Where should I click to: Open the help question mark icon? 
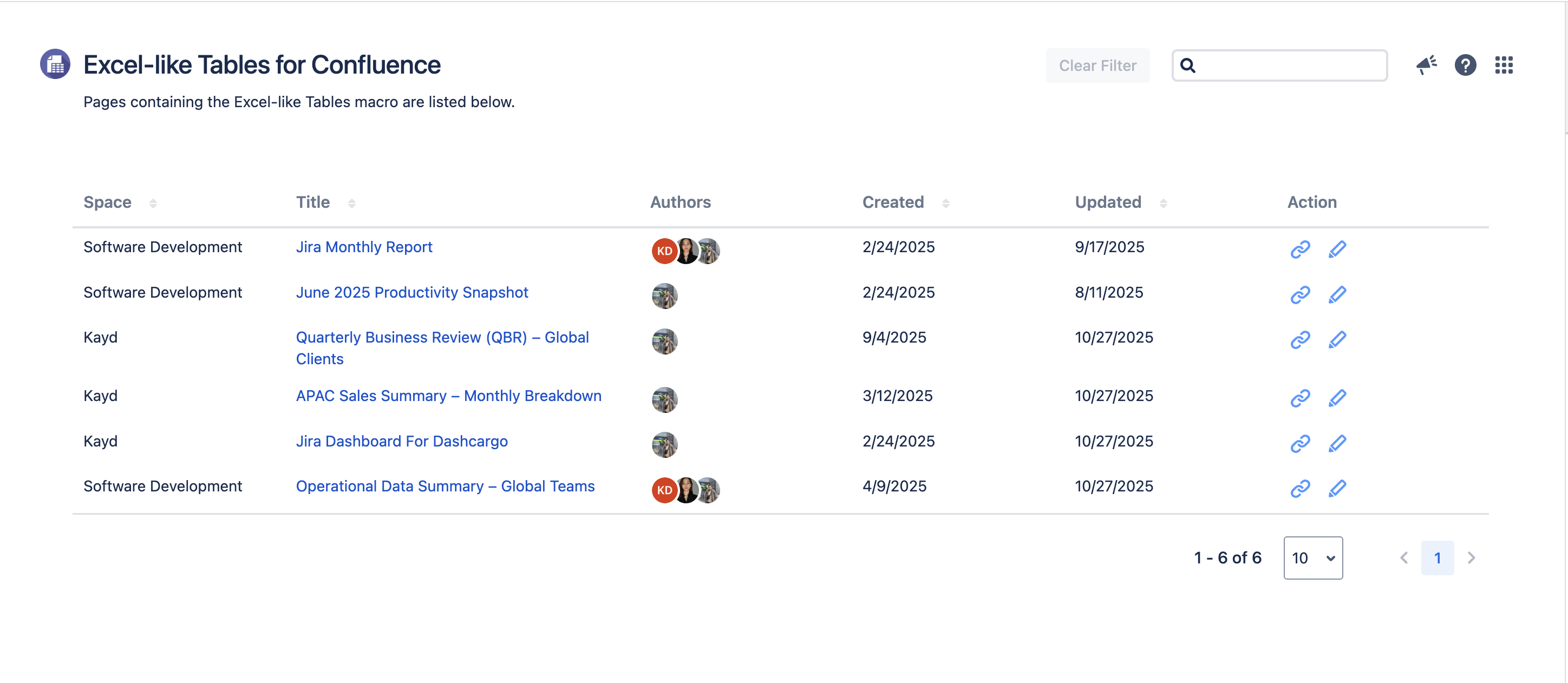point(1465,65)
